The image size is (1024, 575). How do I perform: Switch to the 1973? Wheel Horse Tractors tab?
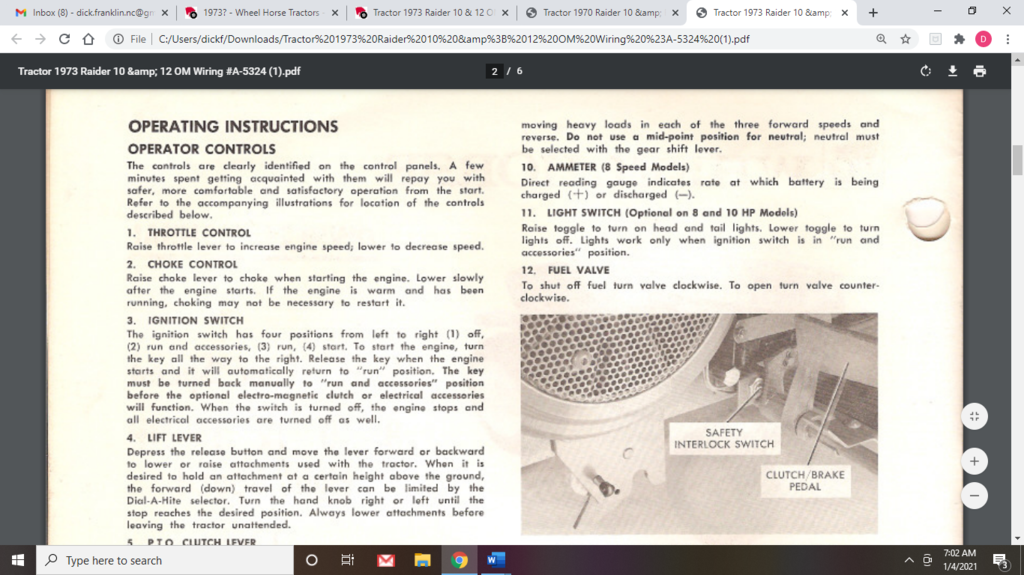click(x=261, y=12)
